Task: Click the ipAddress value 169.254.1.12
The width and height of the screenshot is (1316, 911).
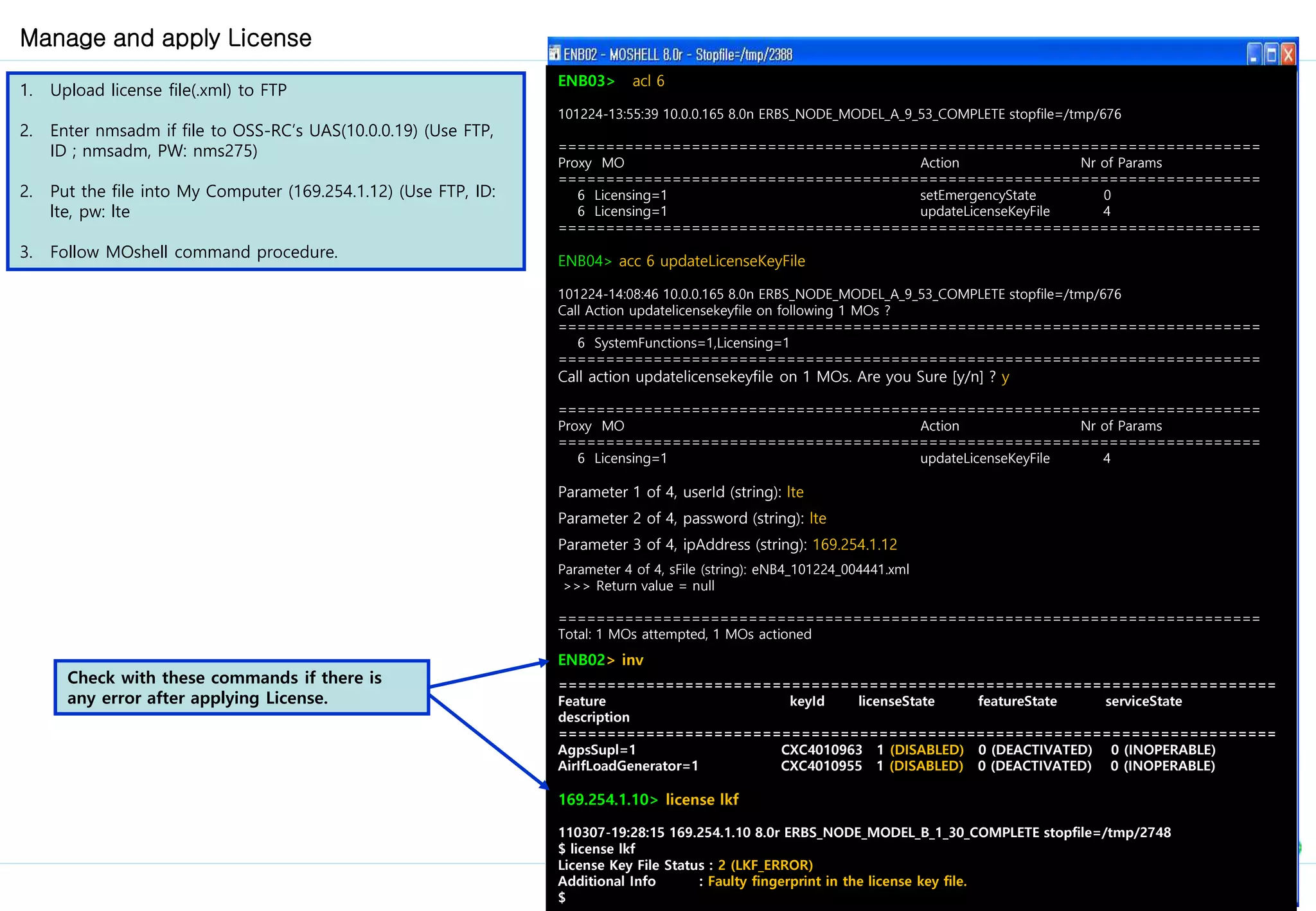Action: (854, 545)
